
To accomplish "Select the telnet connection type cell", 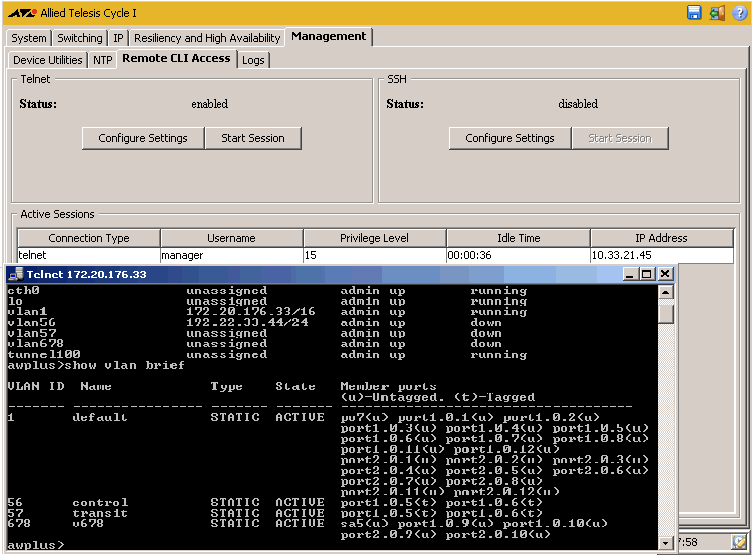I will click(x=89, y=255).
